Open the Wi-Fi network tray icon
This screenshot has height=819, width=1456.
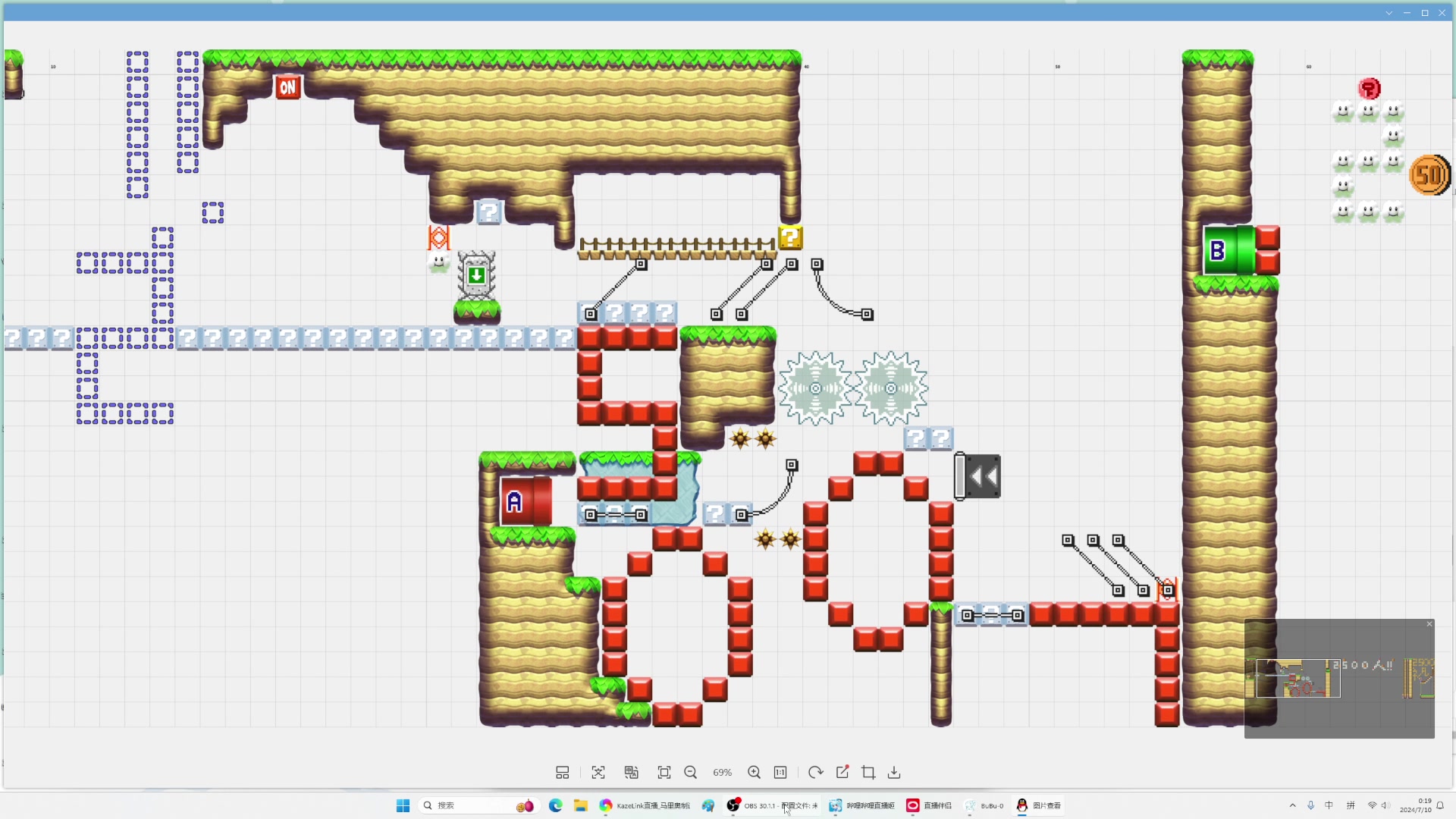click(x=1372, y=805)
